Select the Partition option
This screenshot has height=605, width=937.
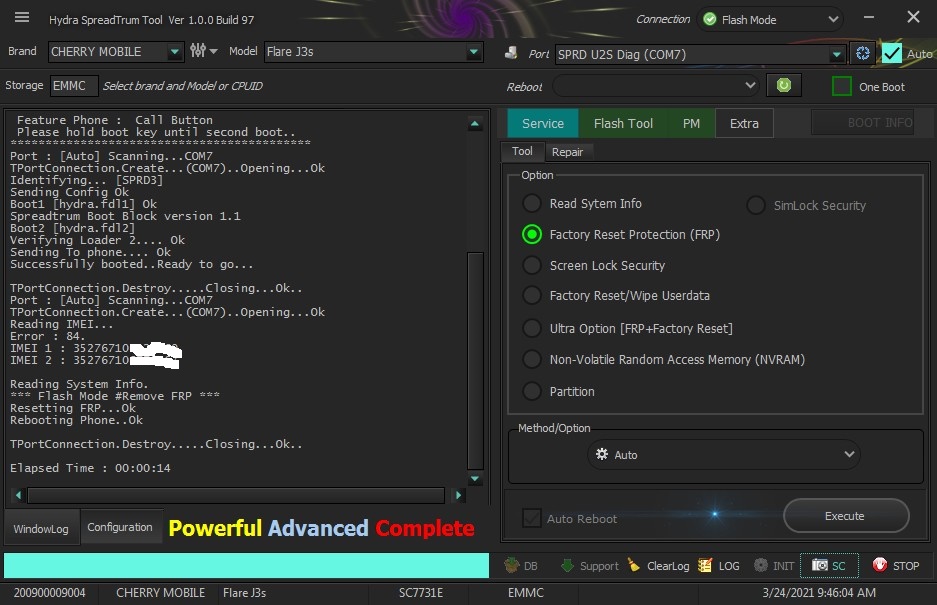click(531, 392)
